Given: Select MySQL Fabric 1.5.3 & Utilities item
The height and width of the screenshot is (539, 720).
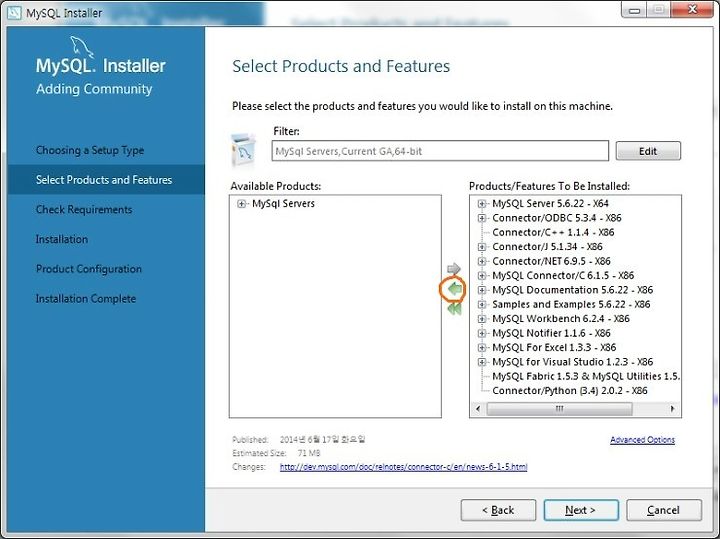Looking at the screenshot, I should click(x=585, y=376).
